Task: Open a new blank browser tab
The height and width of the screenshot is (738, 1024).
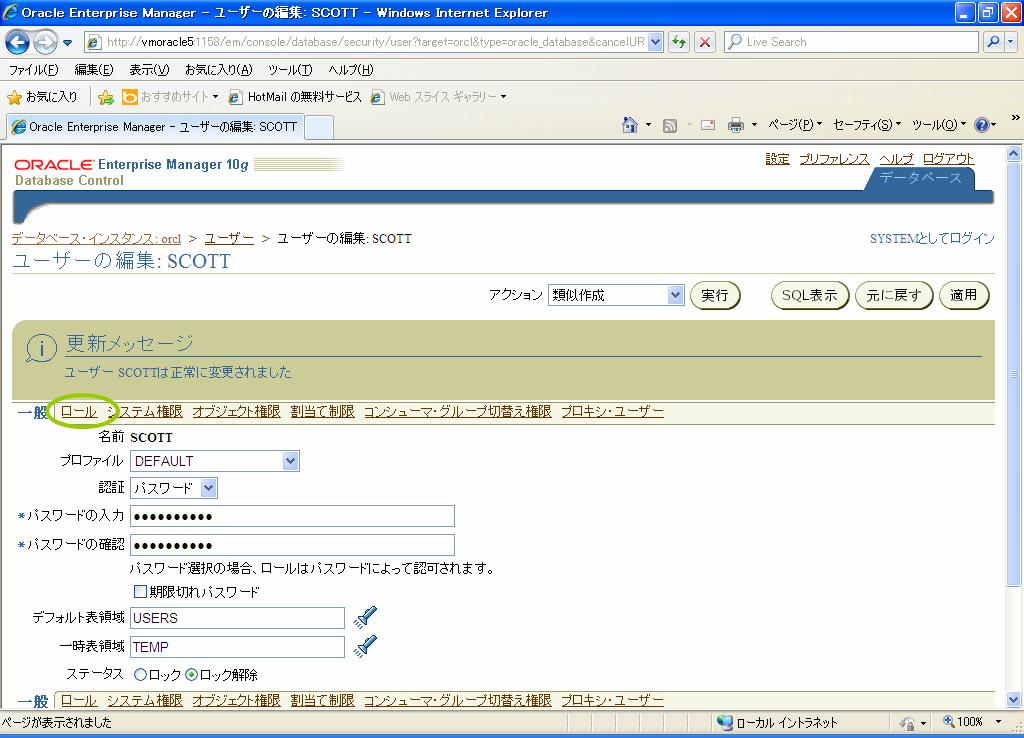Action: point(319,127)
